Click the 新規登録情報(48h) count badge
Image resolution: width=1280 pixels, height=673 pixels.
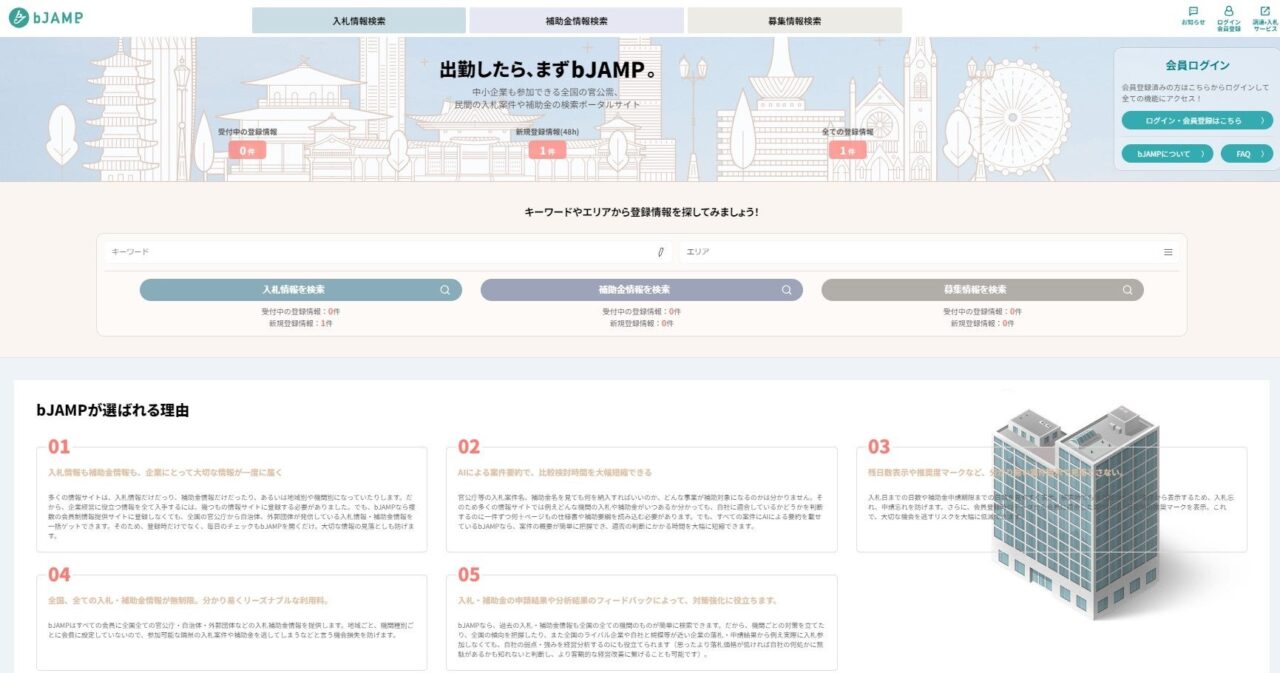[547, 150]
